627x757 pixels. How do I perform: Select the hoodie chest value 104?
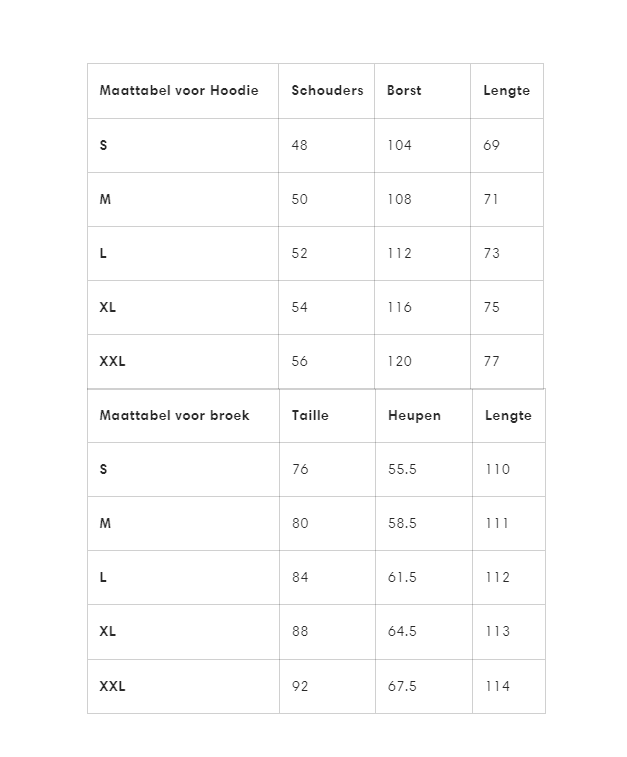coord(399,145)
